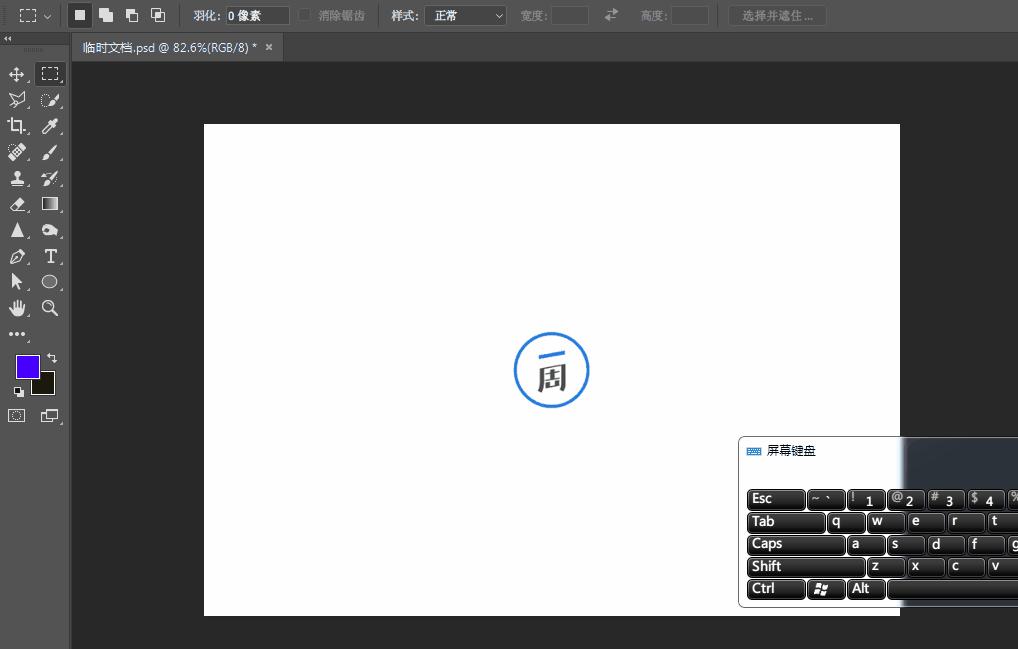Select the Eyedropper tool
Screen dimensions: 1018x649
coord(50,126)
